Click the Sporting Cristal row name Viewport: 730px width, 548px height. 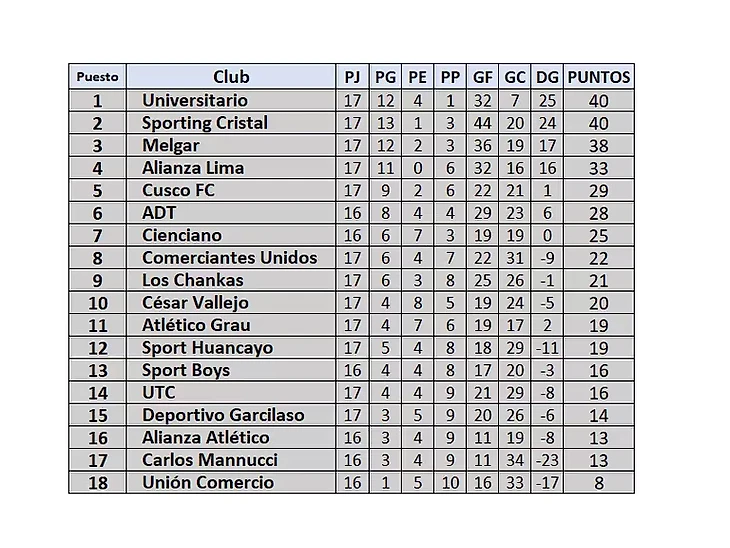(x=205, y=123)
